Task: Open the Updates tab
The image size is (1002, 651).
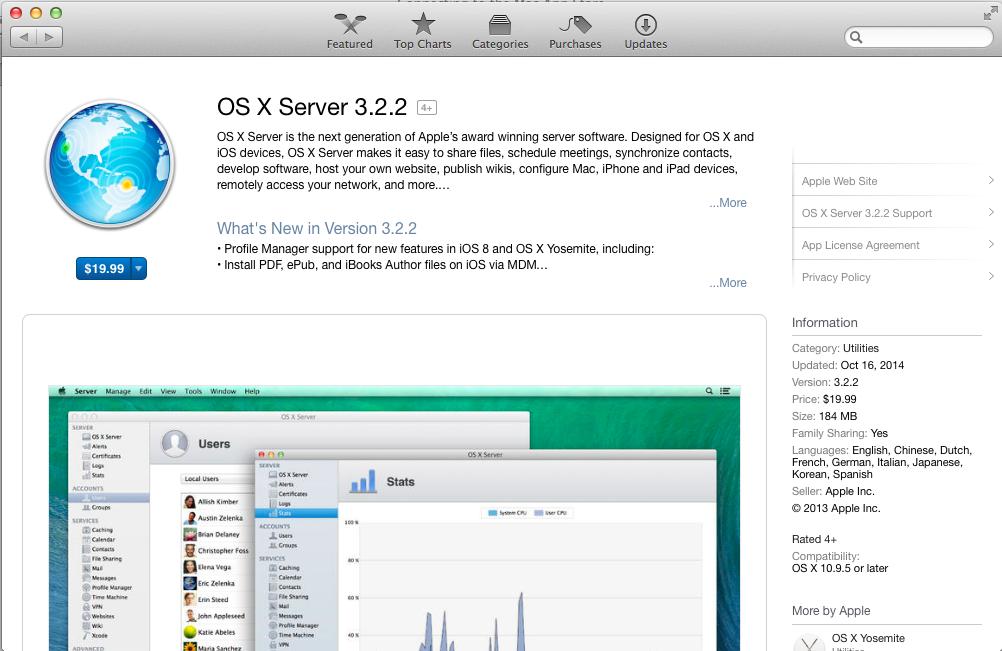Action: click(645, 31)
